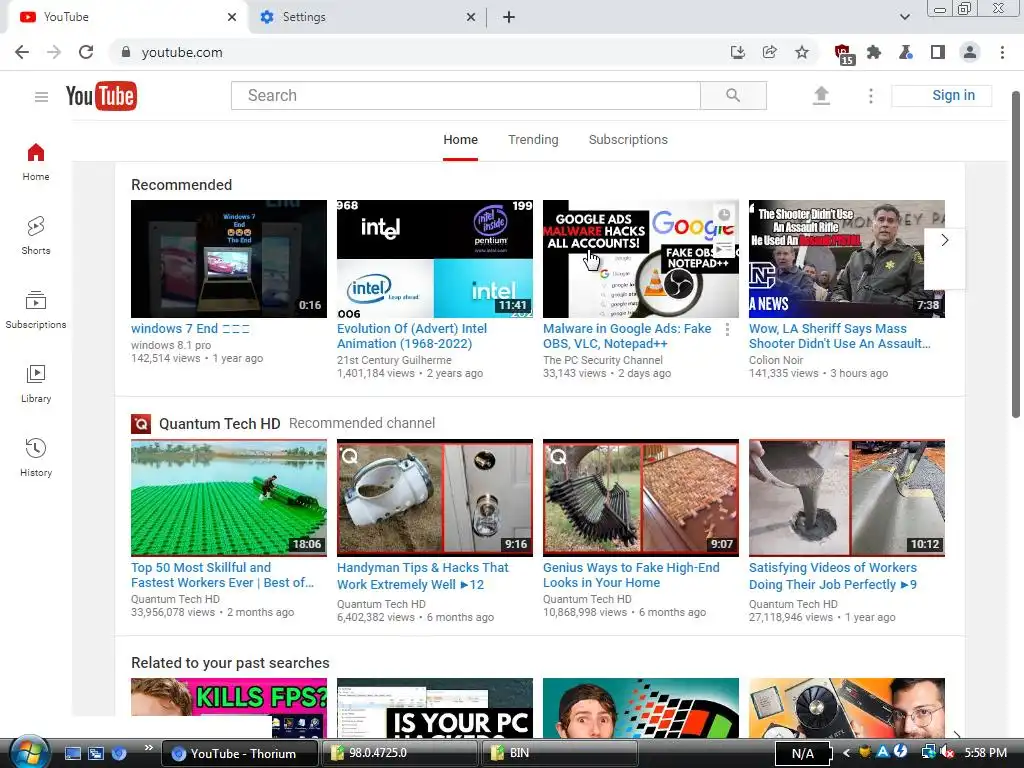1024x768 pixels.
Task: Toggle the browser side panel icon
Action: [938, 52]
